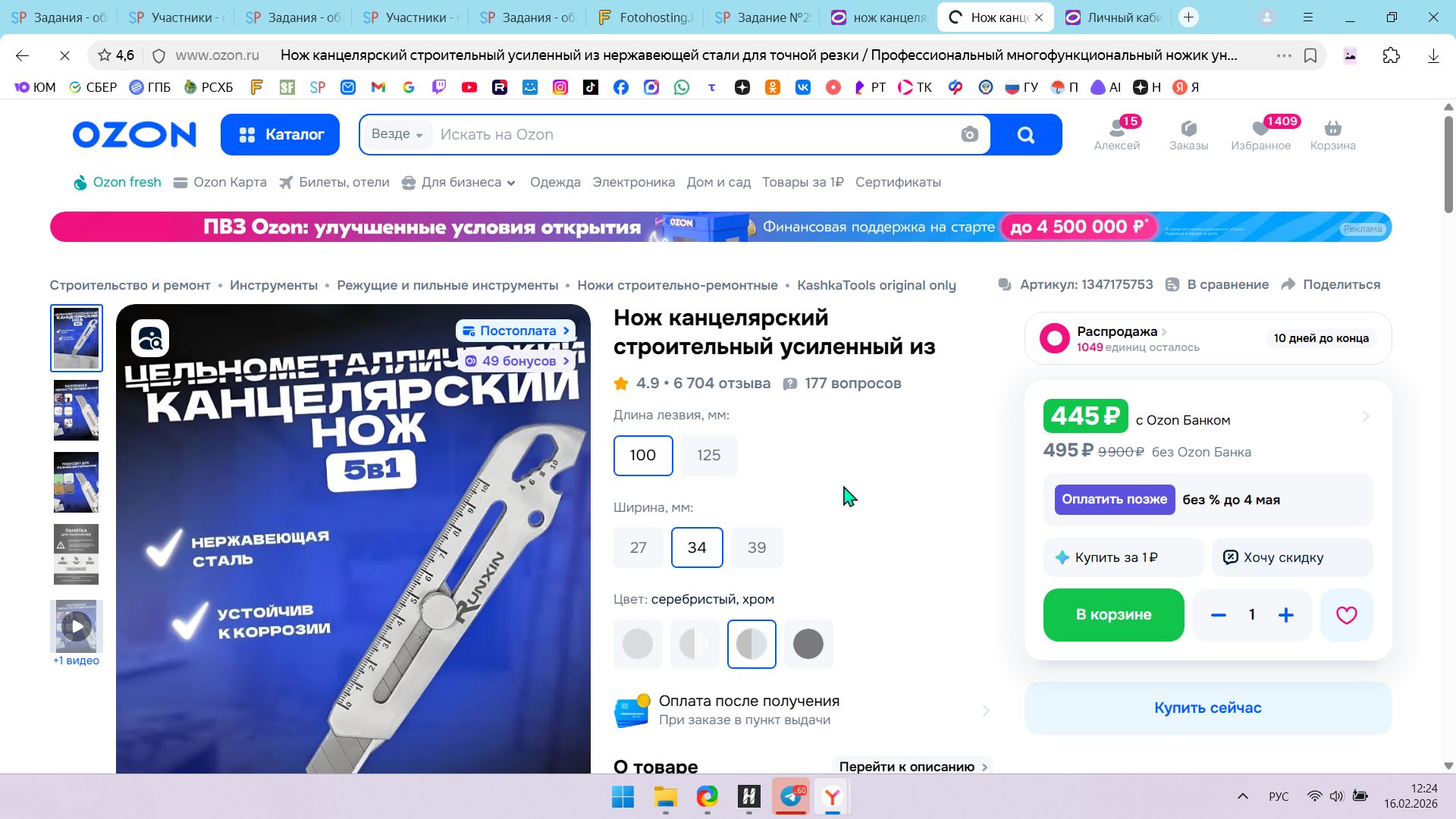Open the Заказы orders icon
The height and width of the screenshot is (819, 1456).
pyautogui.click(x=1188, y=135)
